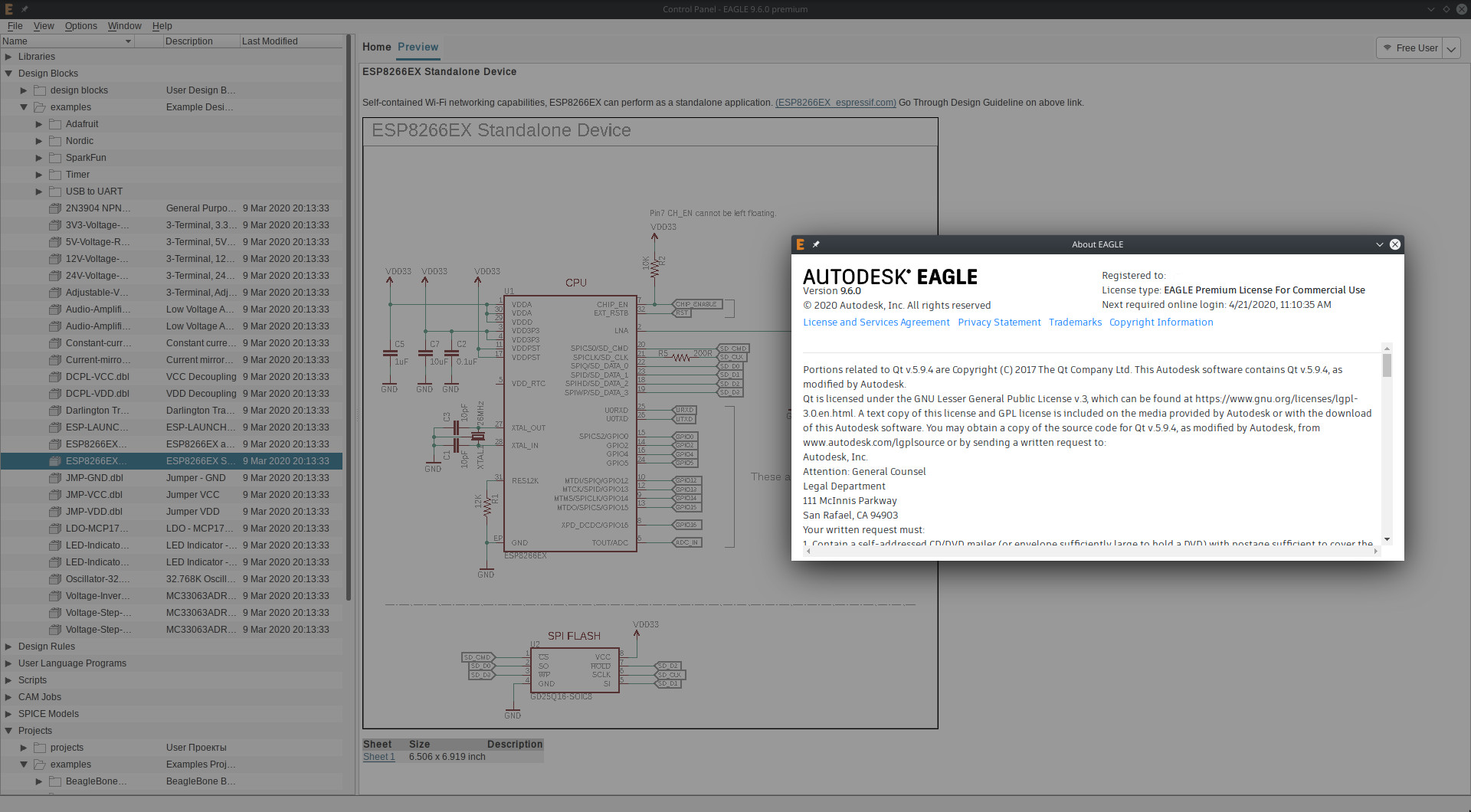Click the EAGLE logo icon in About dialog titlebar
Image resolution: width=1471 pixels, height=812 pixels.
tap(801, 244)
